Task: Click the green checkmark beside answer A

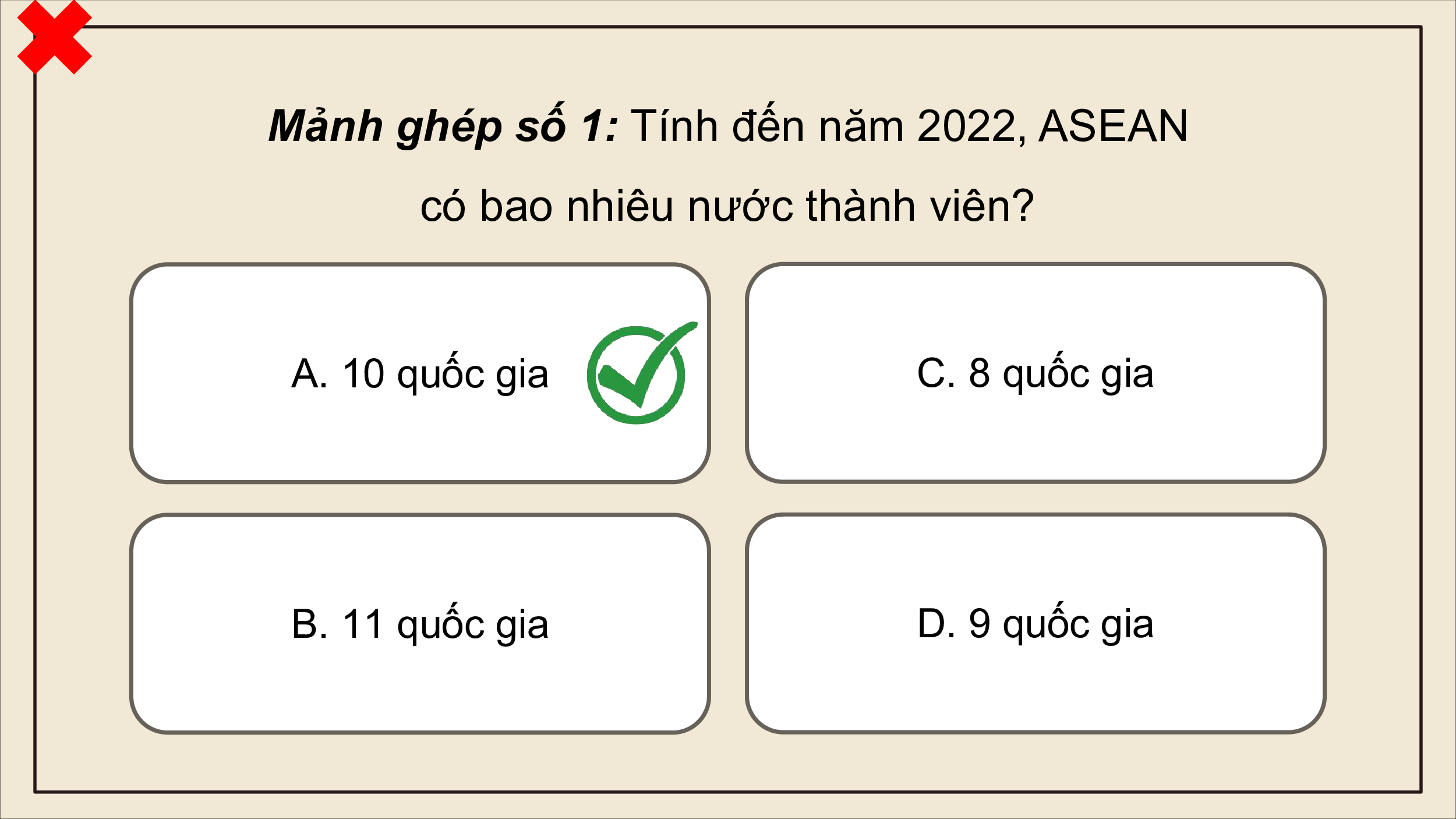Action: pos(642,373)
